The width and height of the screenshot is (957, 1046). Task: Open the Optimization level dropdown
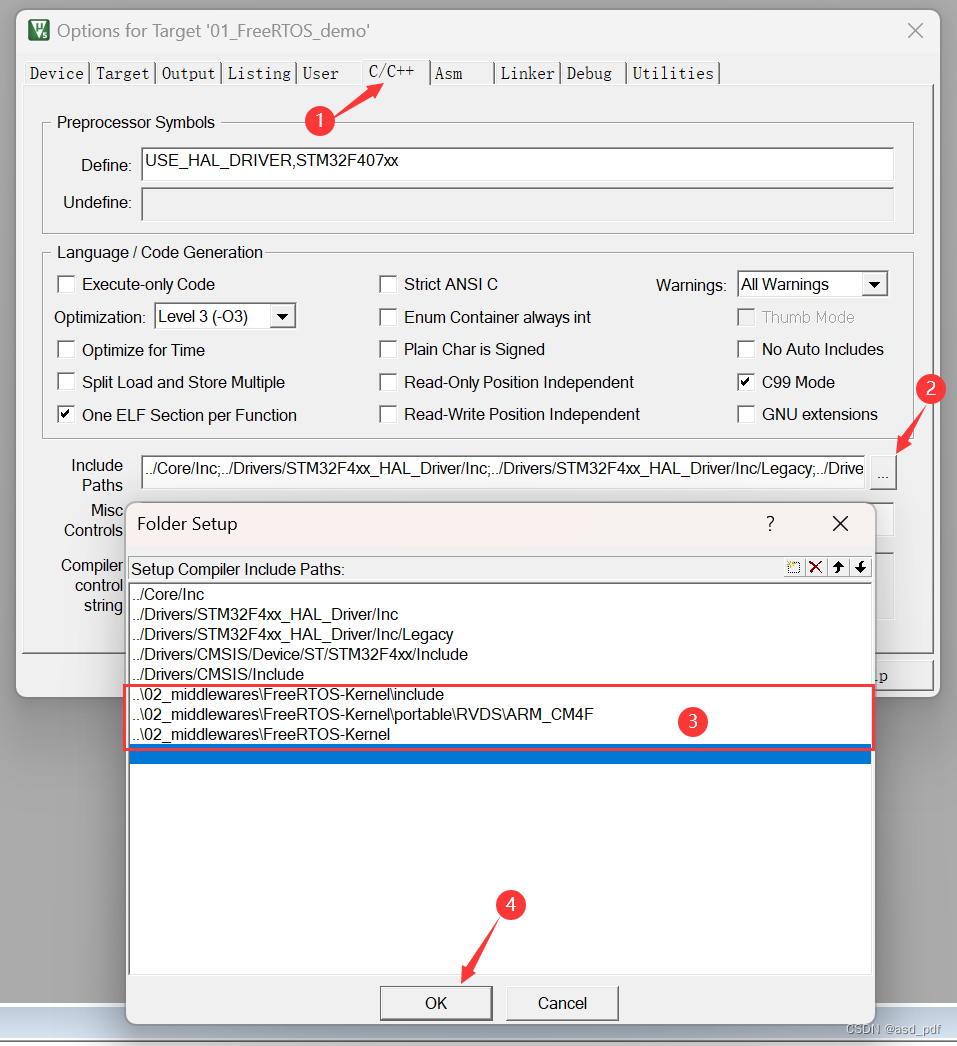283,316
